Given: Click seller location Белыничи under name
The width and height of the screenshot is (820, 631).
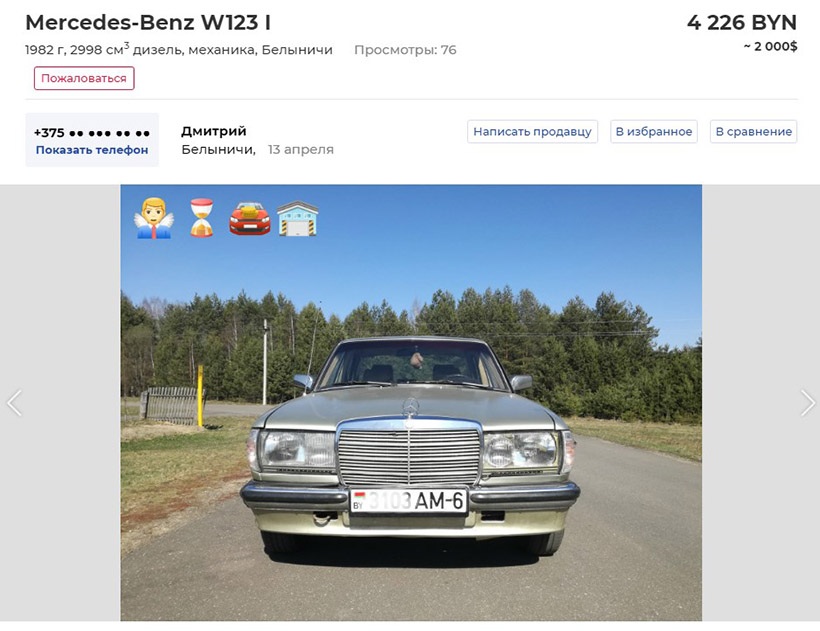Looking at the screenshot, I should [218, 150].
